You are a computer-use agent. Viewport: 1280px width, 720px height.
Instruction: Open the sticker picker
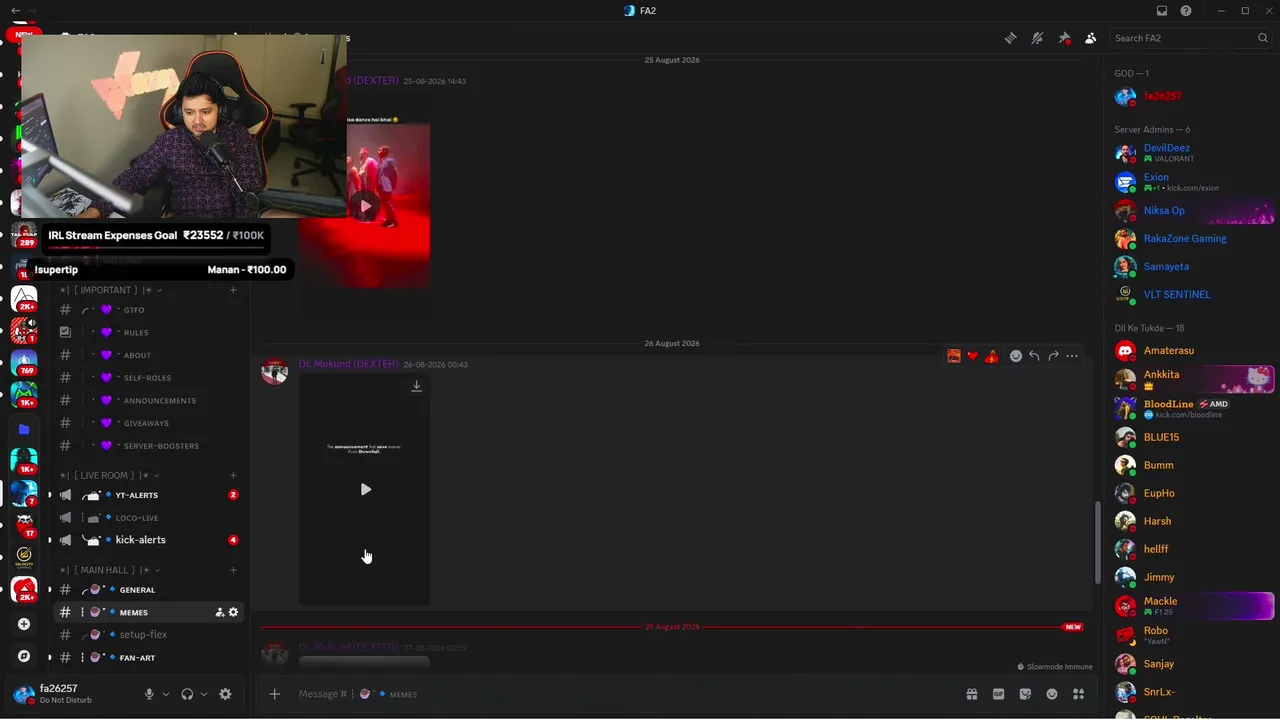pyautogui.click(x=1025, y=694)
